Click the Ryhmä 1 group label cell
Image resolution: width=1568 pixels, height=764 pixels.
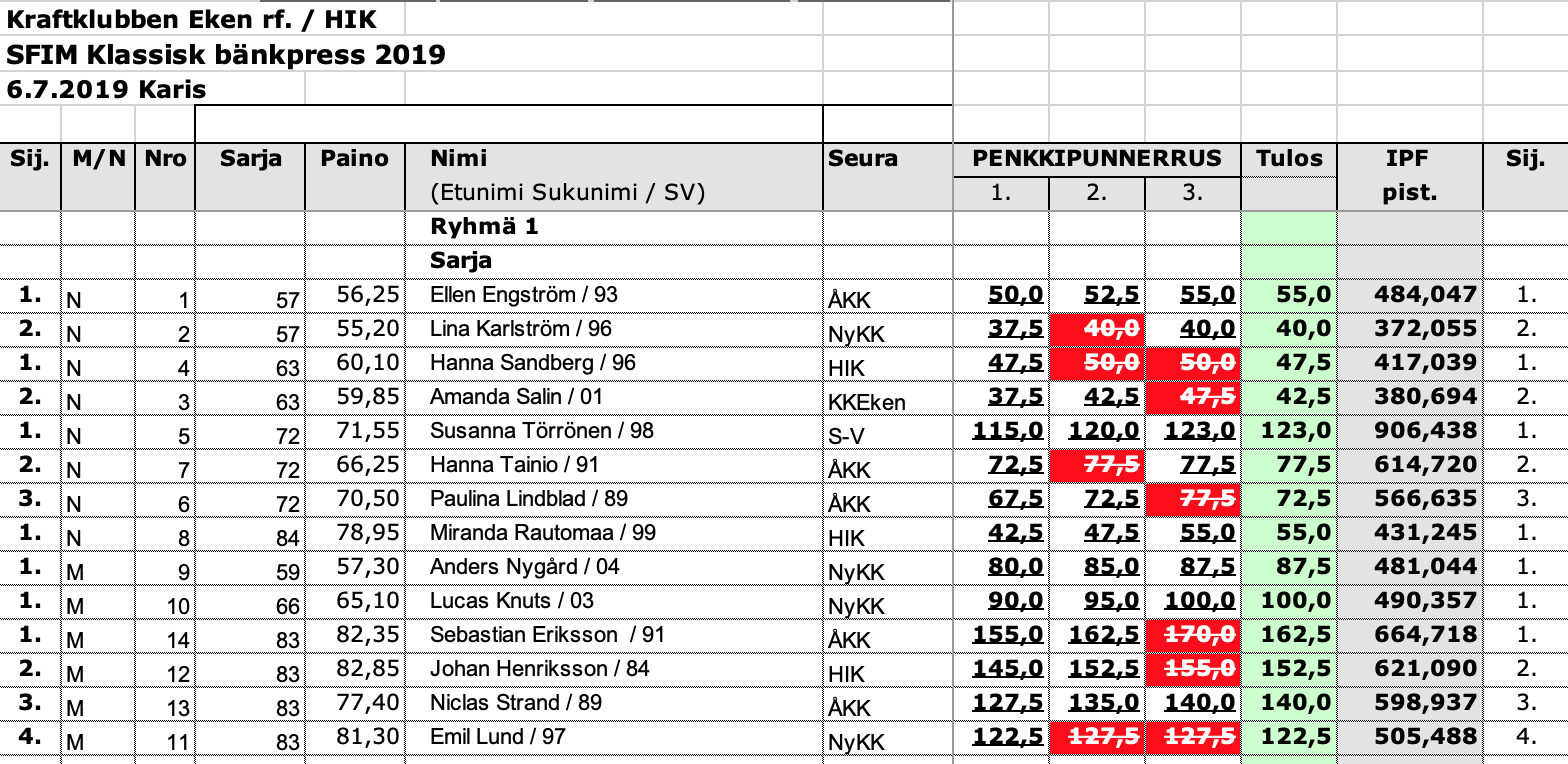(484, 226)
